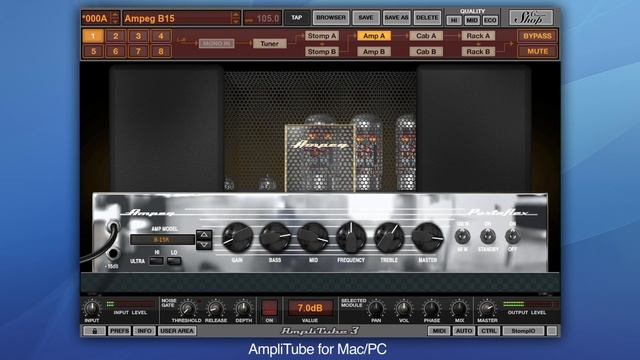Toggle the MUTE button

[x=537, y=52]
